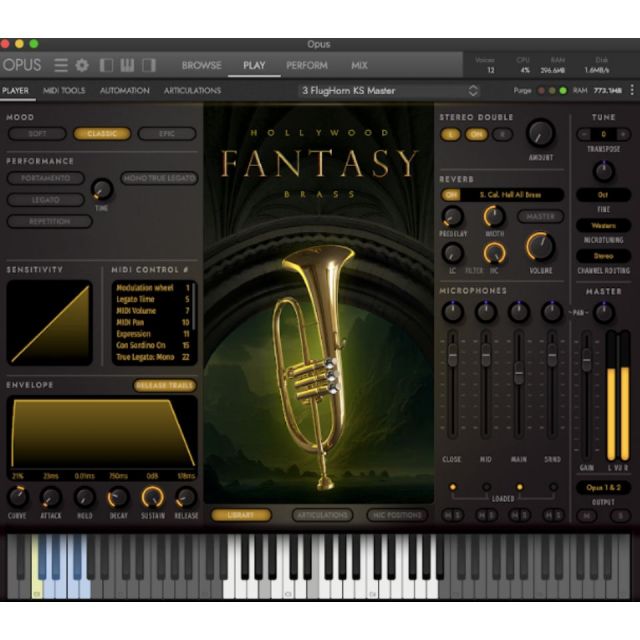The height and width of the screenshot is (640, 640).
Task: Open the MIDI Tools tab
Action: click(64, 91)
